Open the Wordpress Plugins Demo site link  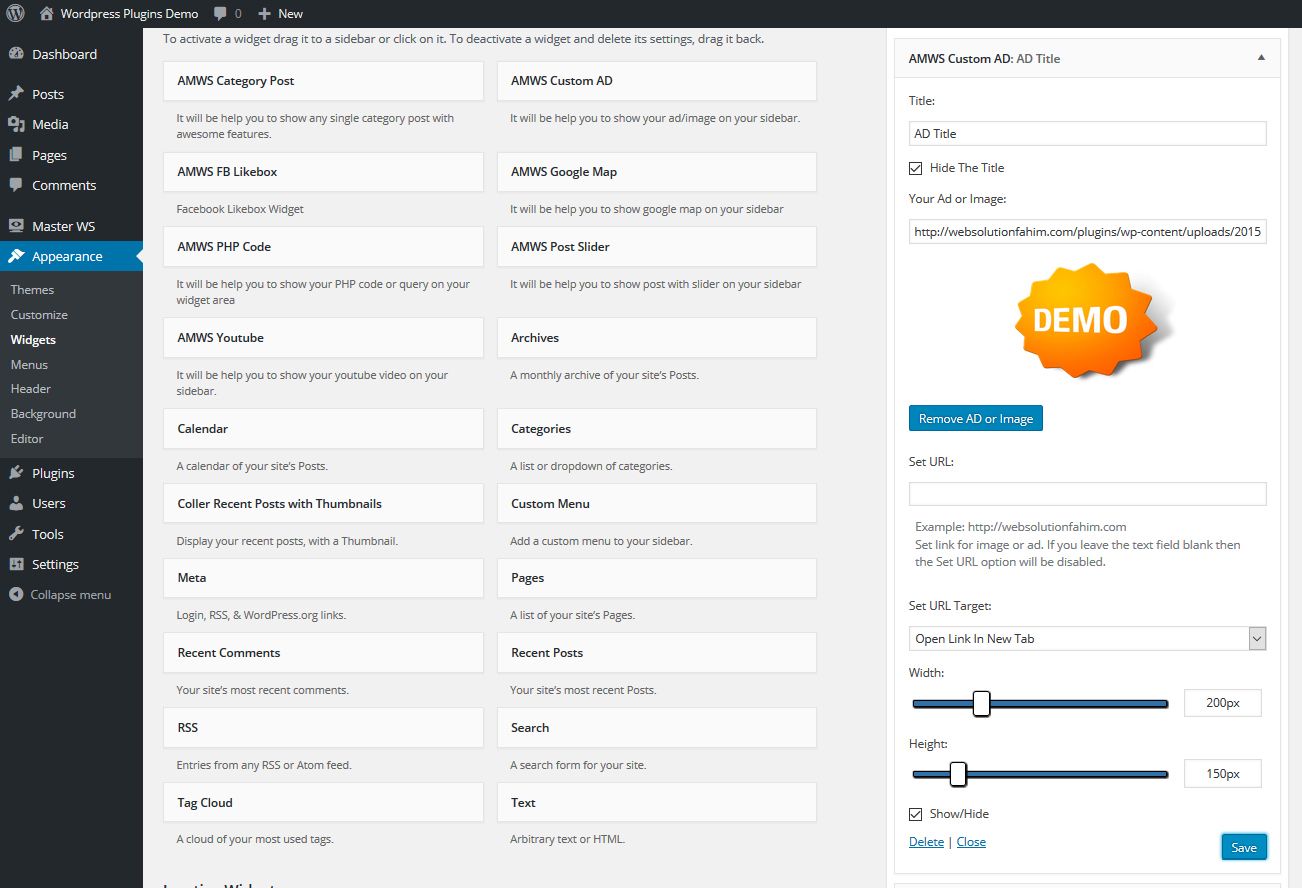129,14
